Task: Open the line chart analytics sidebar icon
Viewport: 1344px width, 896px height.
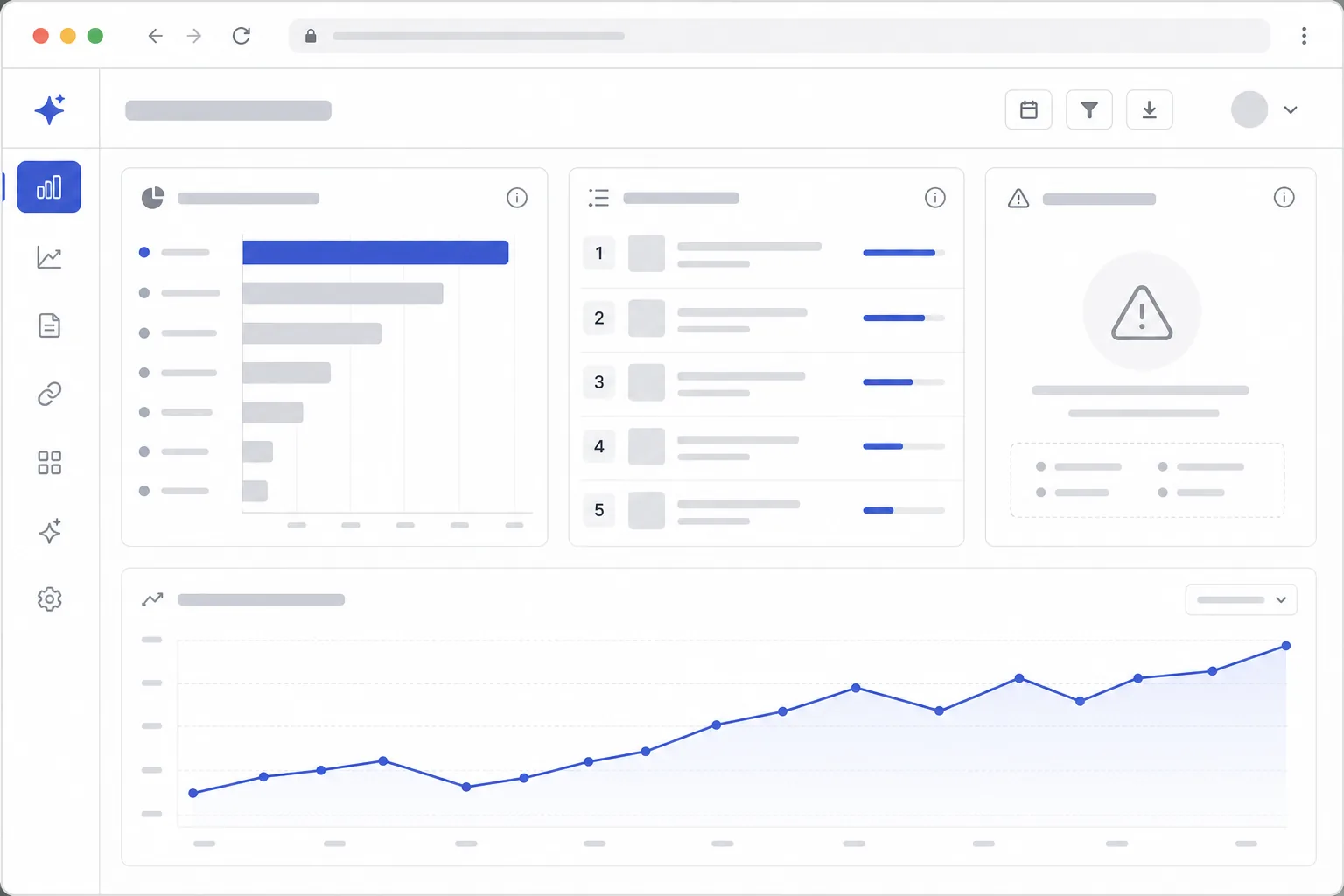Action: [49, 257]
